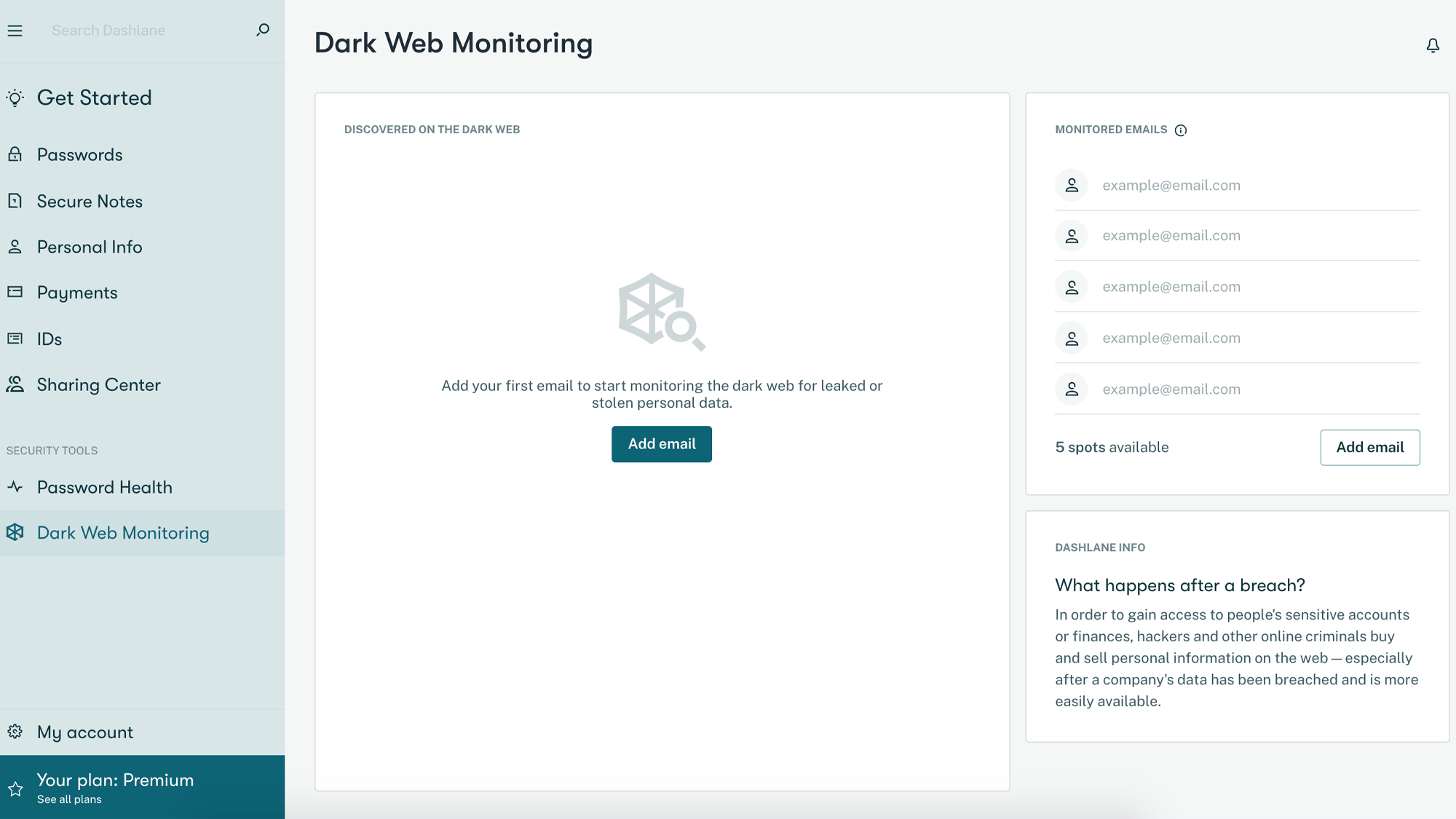
Task: Select the IDs sidebar icon
Action: (15, 339)
